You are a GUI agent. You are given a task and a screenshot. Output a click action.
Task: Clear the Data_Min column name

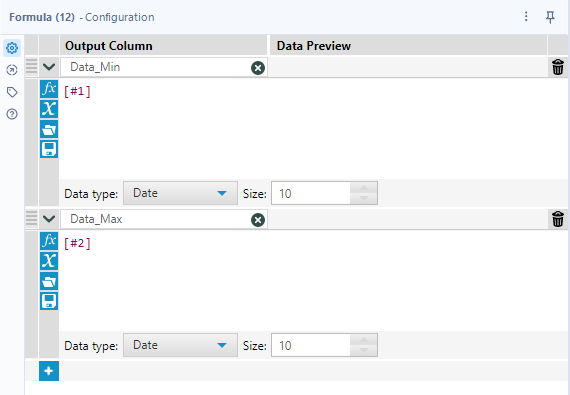tap(258, 68)
